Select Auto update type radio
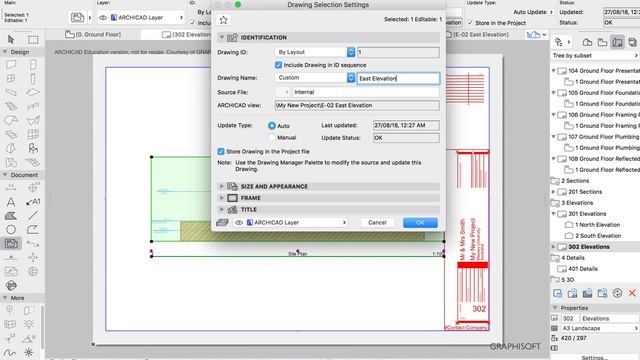This screenshot has width=640, height=360. (271, 126)
